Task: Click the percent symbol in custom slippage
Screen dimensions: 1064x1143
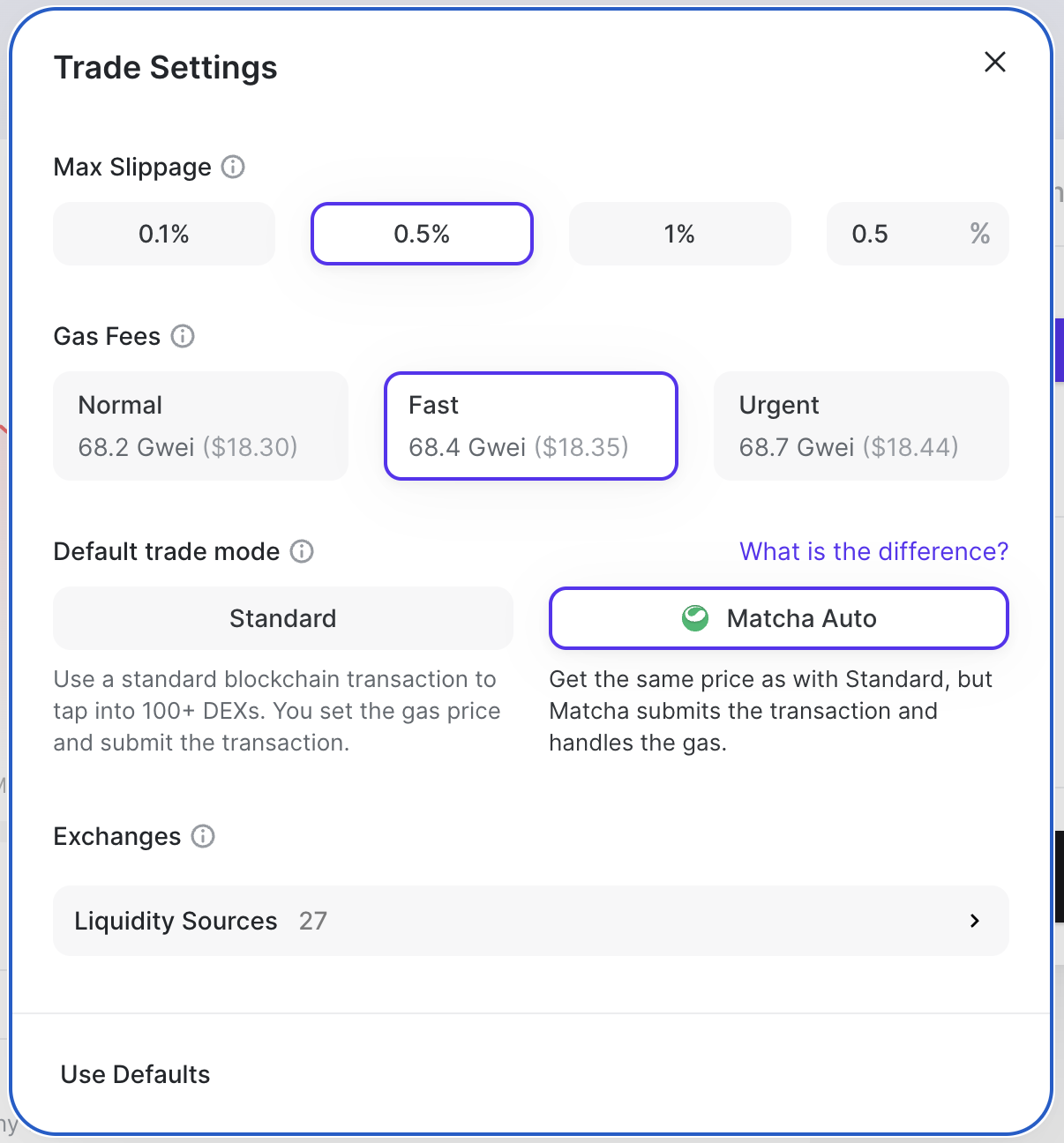Action: (979, 234)
